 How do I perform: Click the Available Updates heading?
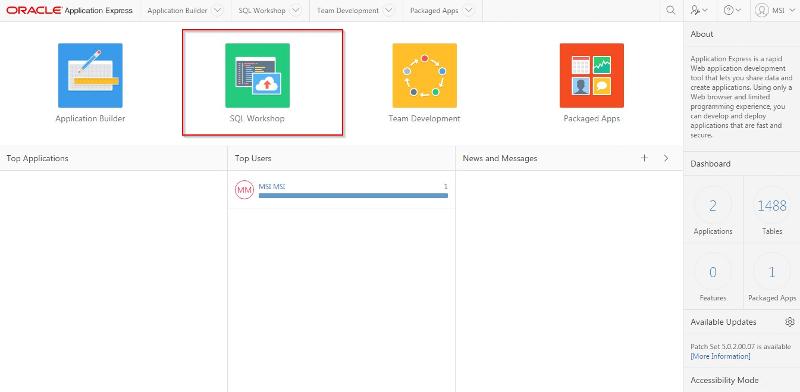coord(723,322)
